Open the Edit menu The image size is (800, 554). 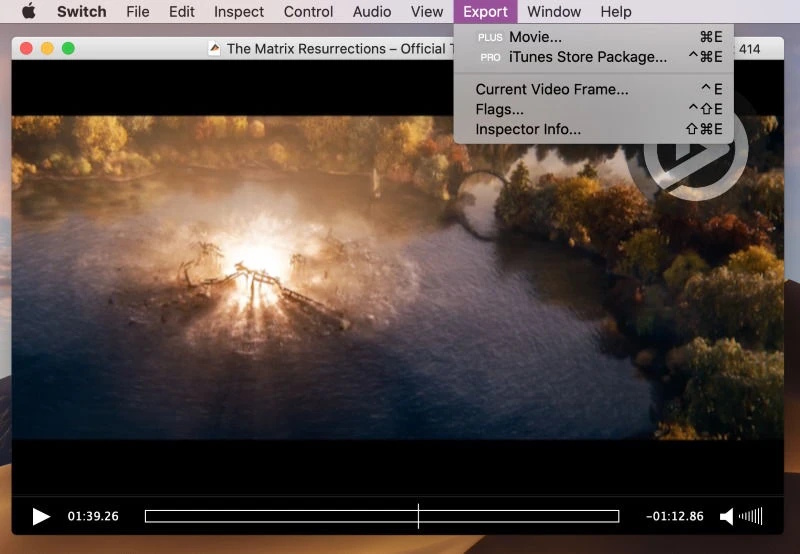point(182,11)
